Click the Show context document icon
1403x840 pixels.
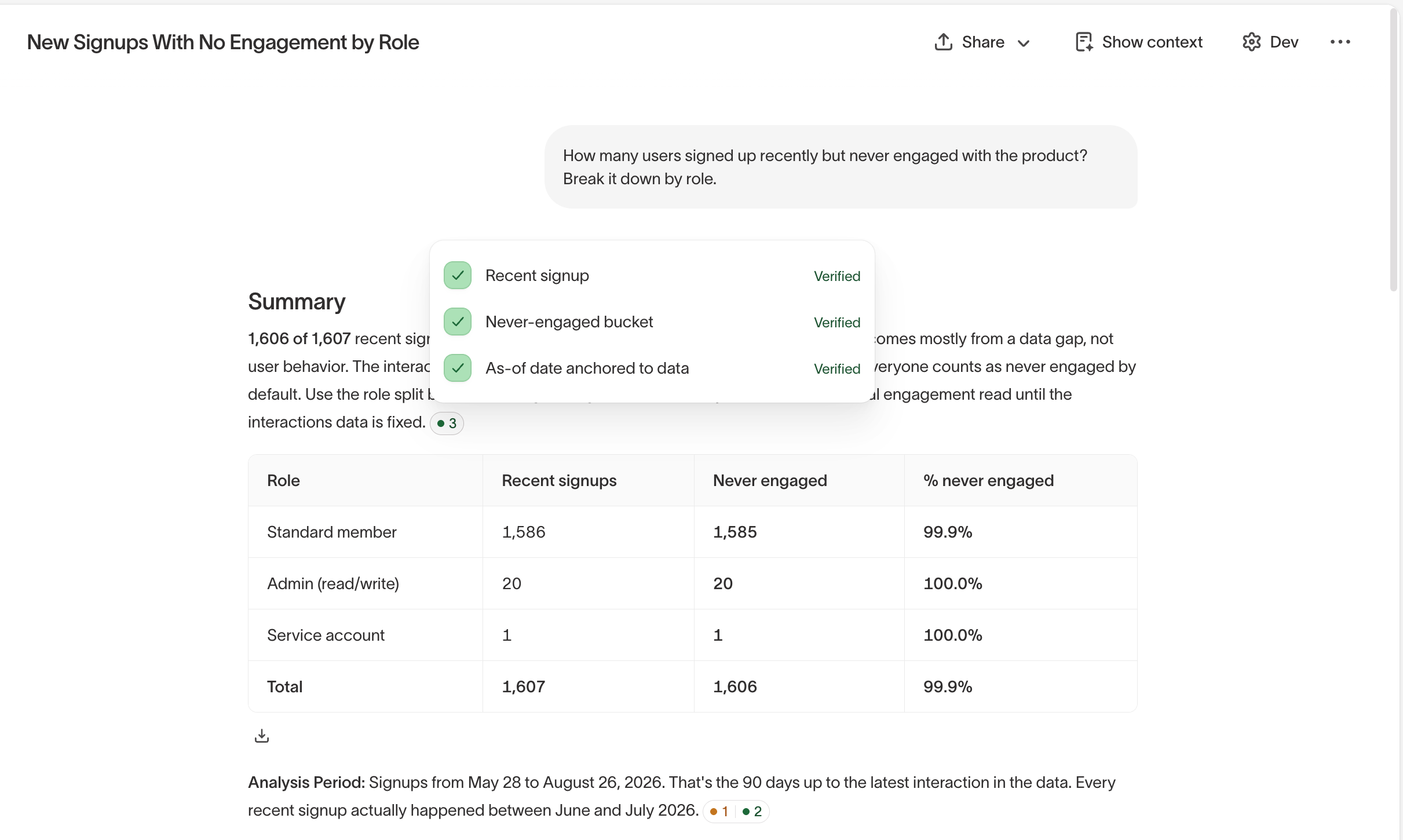(1084, 42)
